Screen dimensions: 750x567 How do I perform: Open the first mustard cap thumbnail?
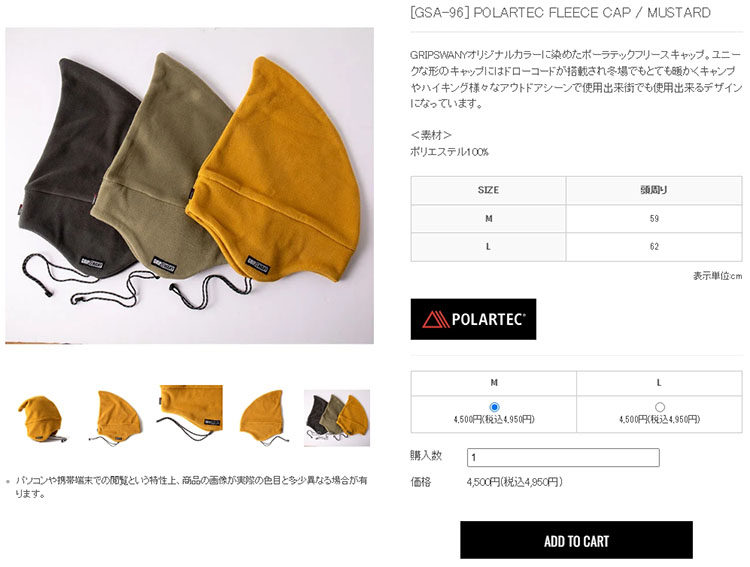pos(43,419)
